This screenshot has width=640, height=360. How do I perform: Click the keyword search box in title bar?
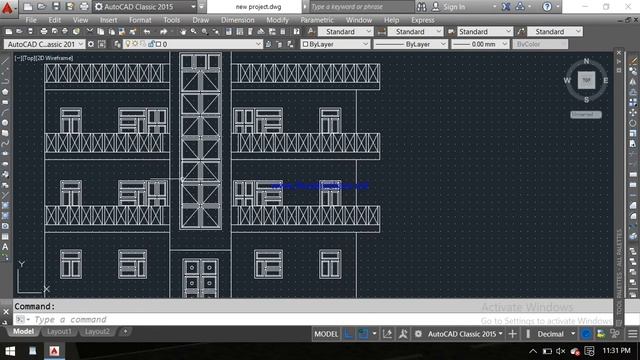pos(361,7)
